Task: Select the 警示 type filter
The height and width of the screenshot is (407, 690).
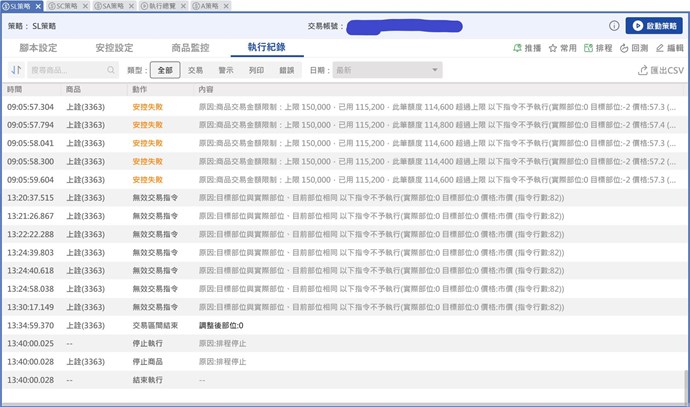Action: point(226,70)
